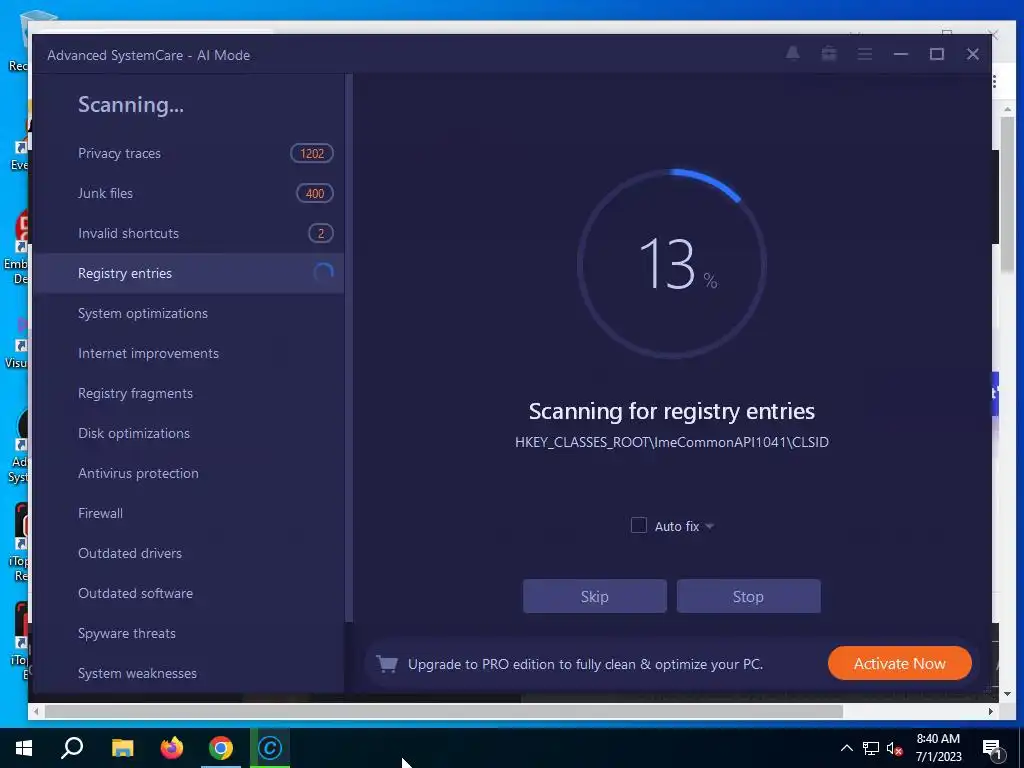
Task: Click the horizontal scrollbar right arrow
Action: (991, 711)
